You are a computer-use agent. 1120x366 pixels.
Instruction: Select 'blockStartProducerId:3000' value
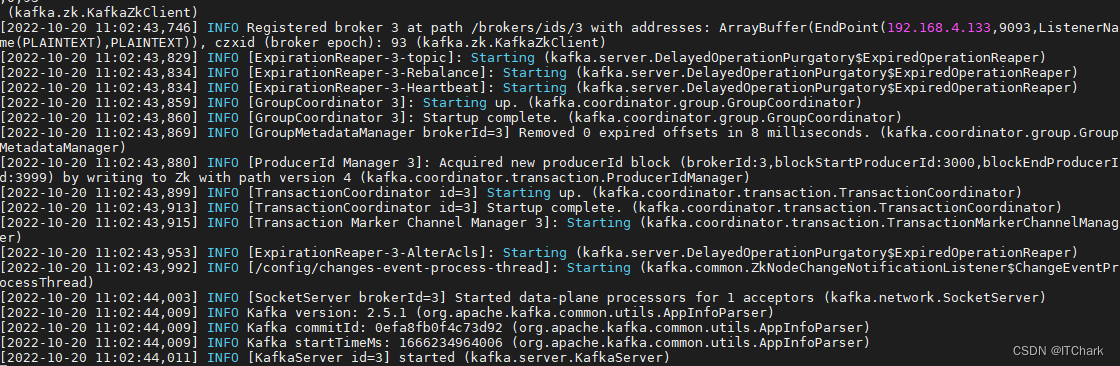click(876, 163)
